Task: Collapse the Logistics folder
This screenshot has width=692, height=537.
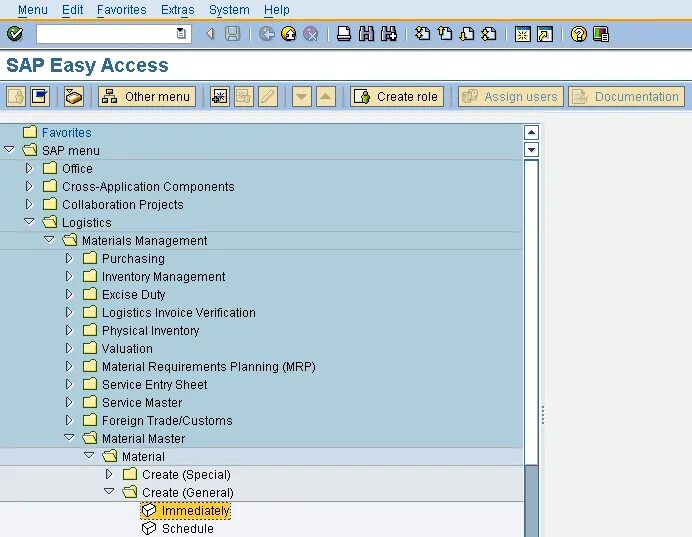Action: [29, 222]
